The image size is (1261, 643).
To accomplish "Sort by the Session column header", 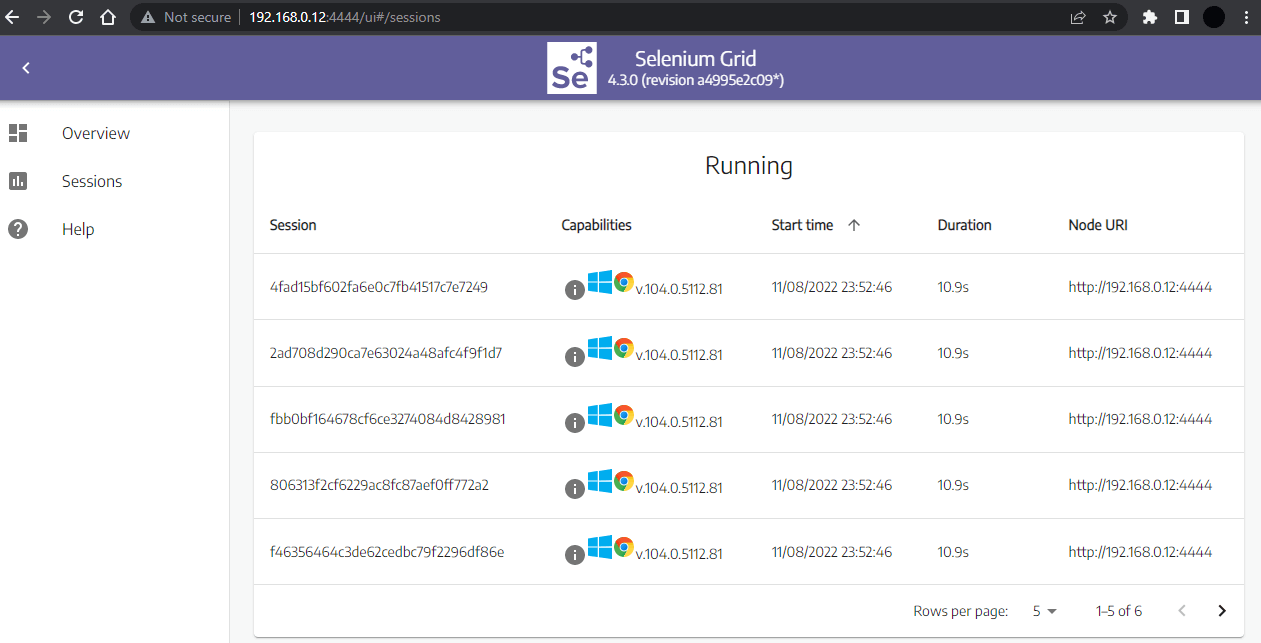I will 293,225.
